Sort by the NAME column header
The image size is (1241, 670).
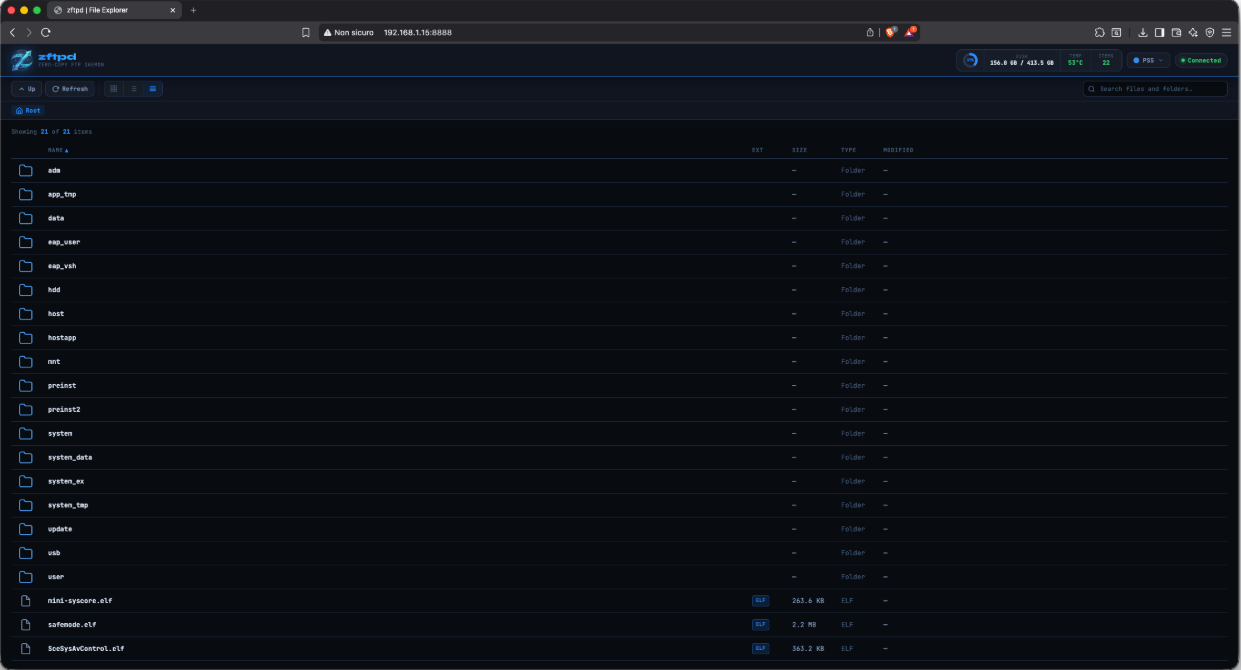pos(58,150)
